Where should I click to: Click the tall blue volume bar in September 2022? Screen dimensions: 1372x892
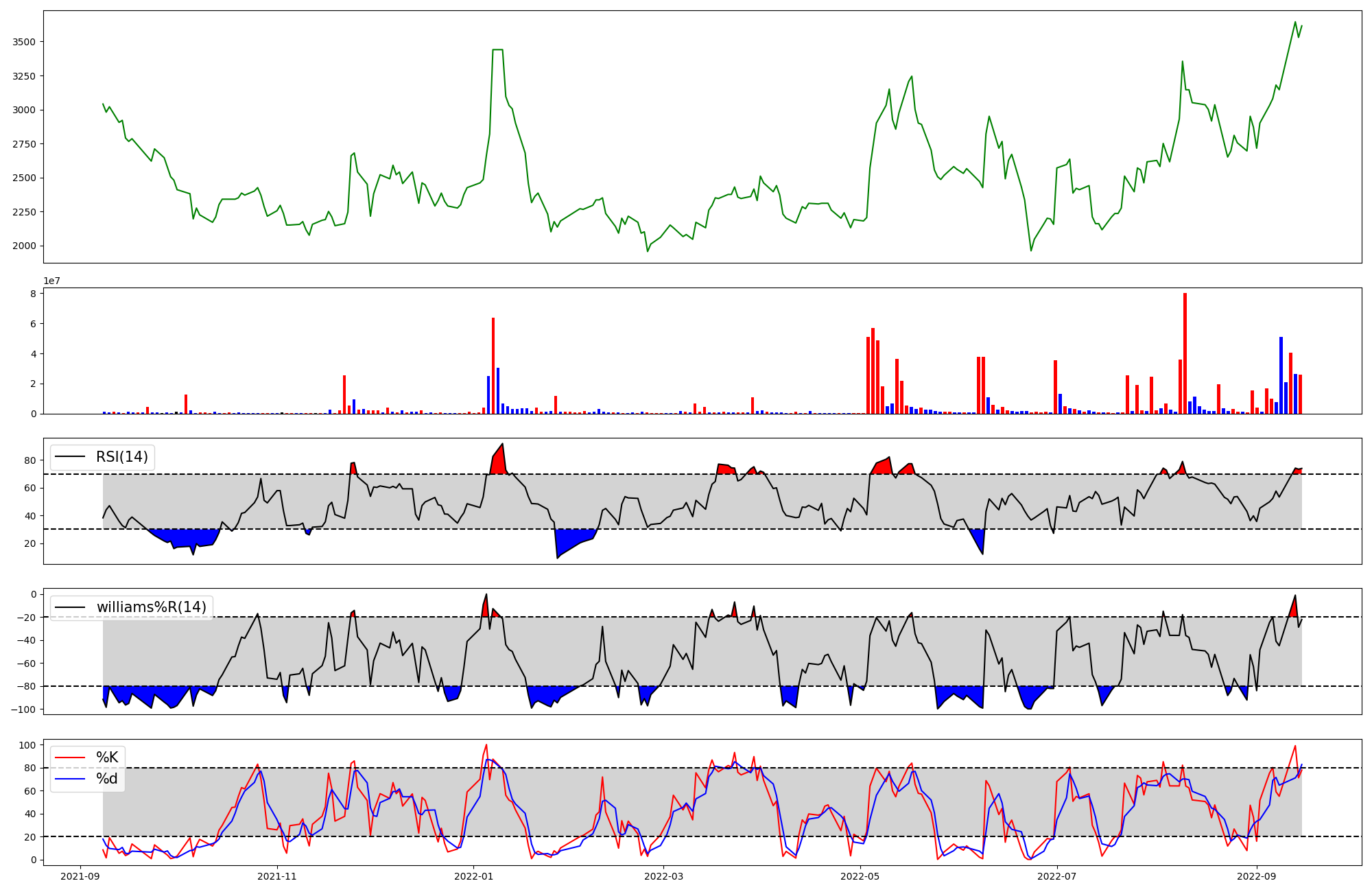click(1281, 375)
